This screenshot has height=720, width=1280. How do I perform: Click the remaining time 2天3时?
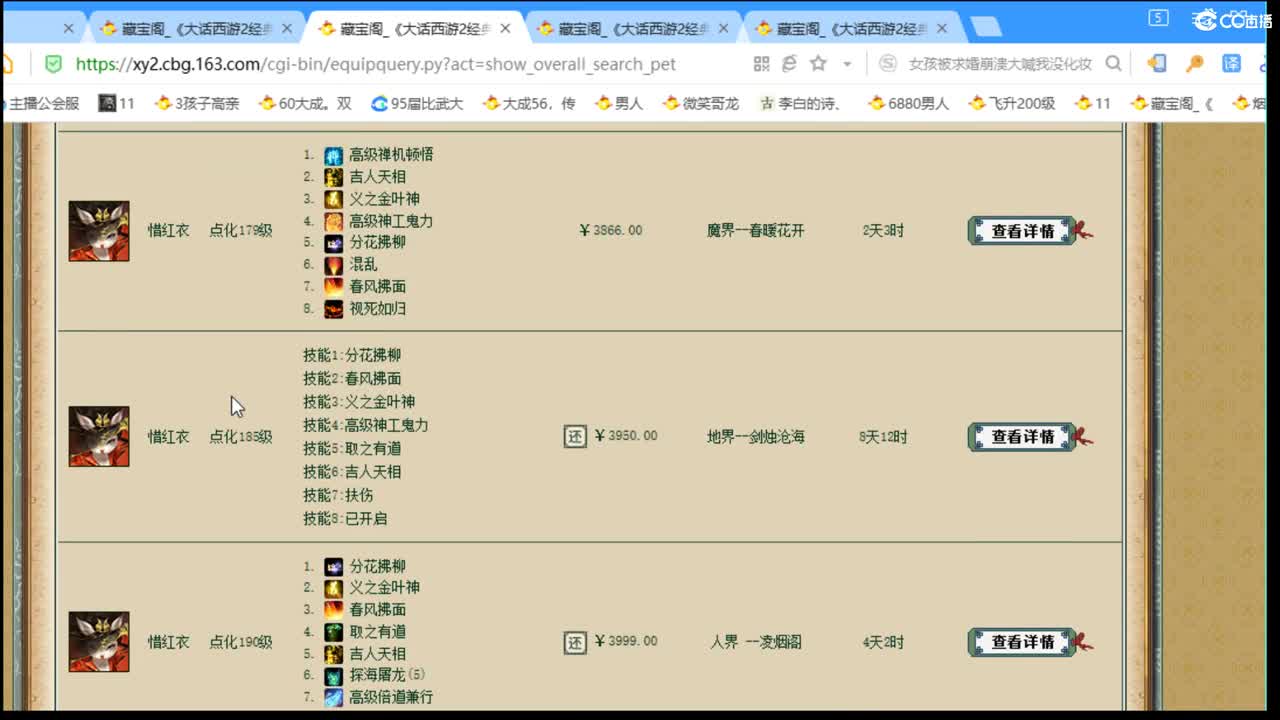[x=883, y=231]
